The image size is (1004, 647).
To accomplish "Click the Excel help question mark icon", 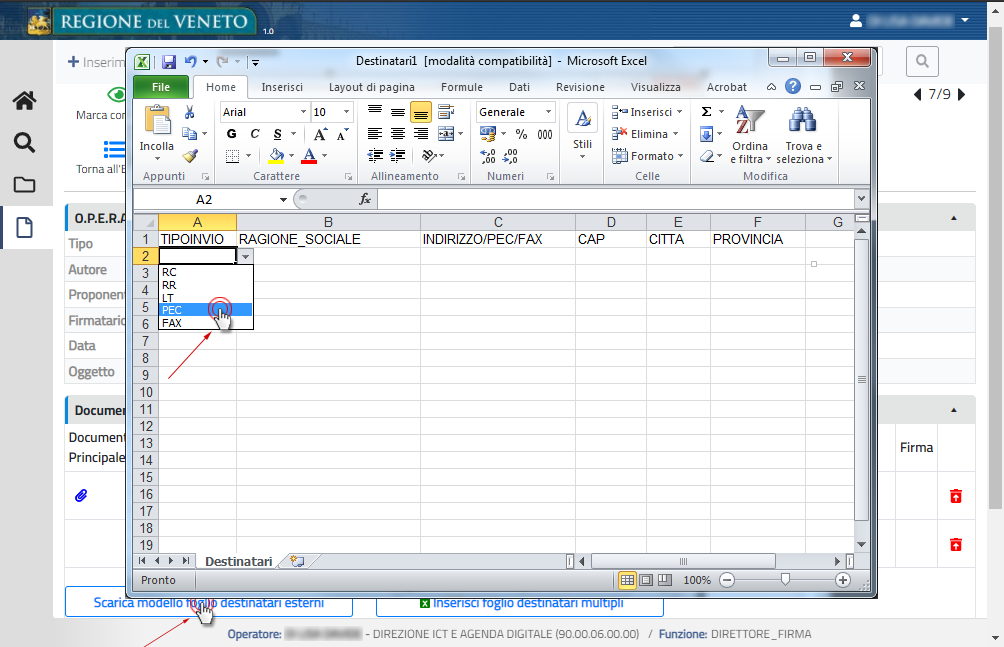I will click(793, 86).
